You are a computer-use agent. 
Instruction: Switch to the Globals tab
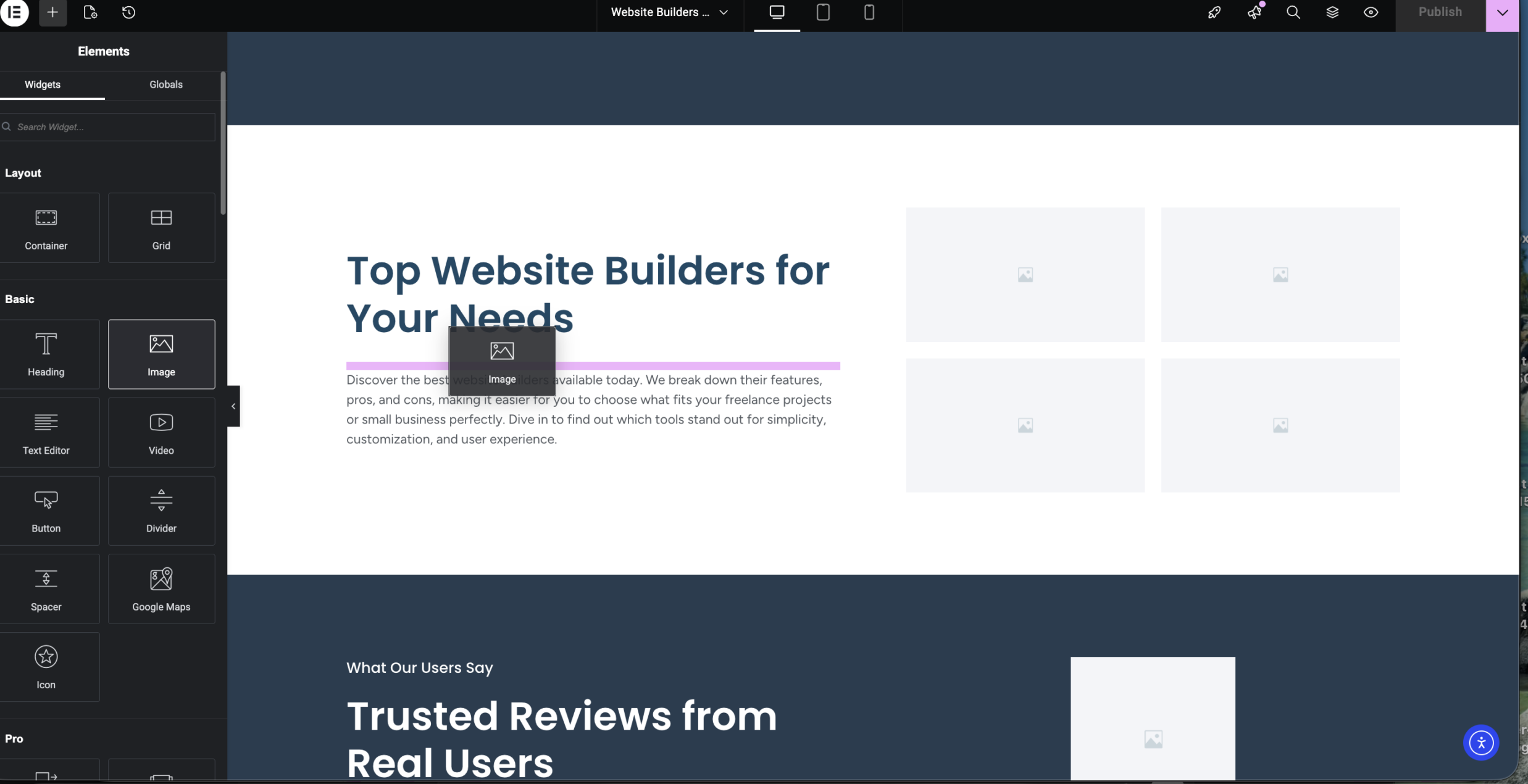pos(166,85)
